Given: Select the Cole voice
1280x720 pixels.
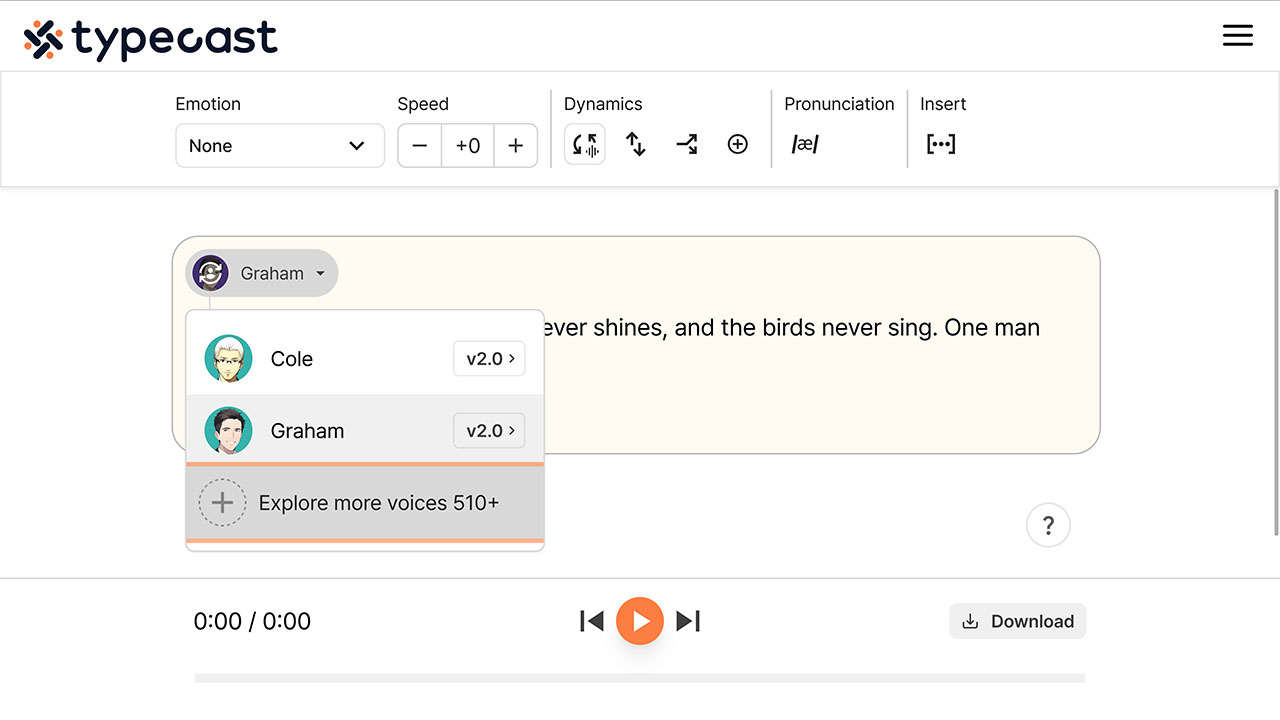Looking at the screenshot, I should click(x=365, y=359).
